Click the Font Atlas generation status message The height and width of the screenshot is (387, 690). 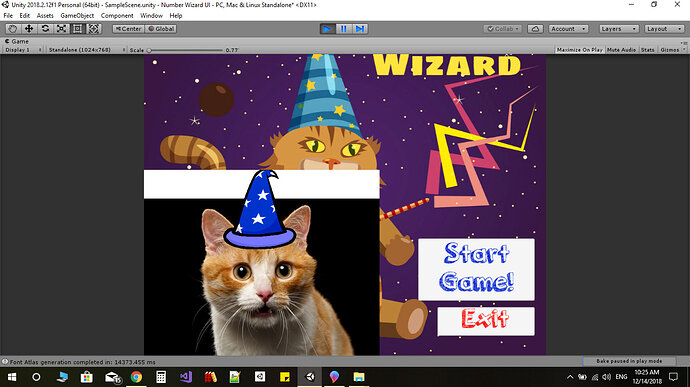pyautogui.click(x=83, y=362)
